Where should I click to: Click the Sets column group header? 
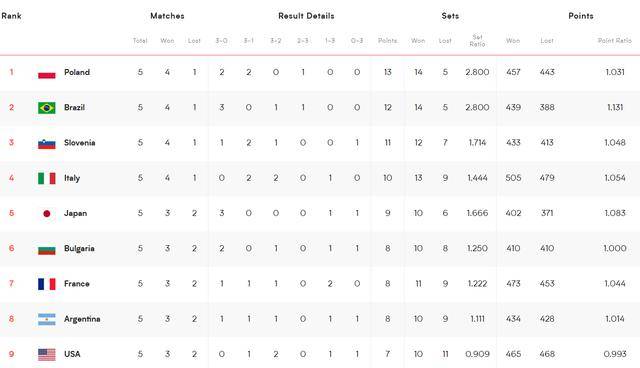(x=450, y=16)
